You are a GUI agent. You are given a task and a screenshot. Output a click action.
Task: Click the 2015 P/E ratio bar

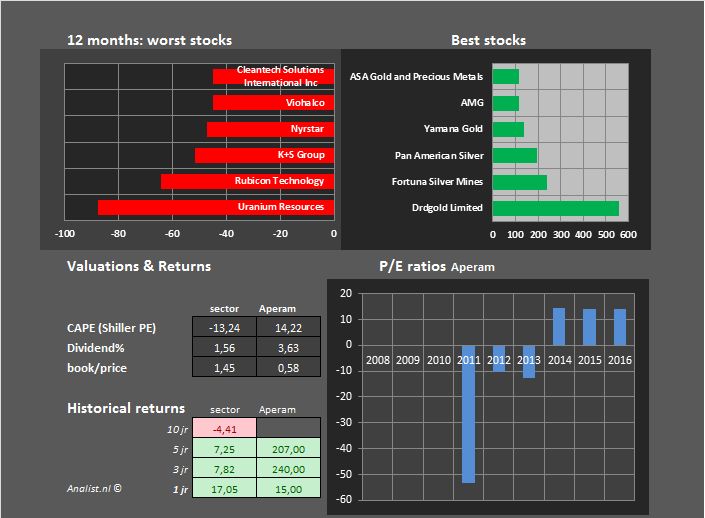click(x=589, y=327)
